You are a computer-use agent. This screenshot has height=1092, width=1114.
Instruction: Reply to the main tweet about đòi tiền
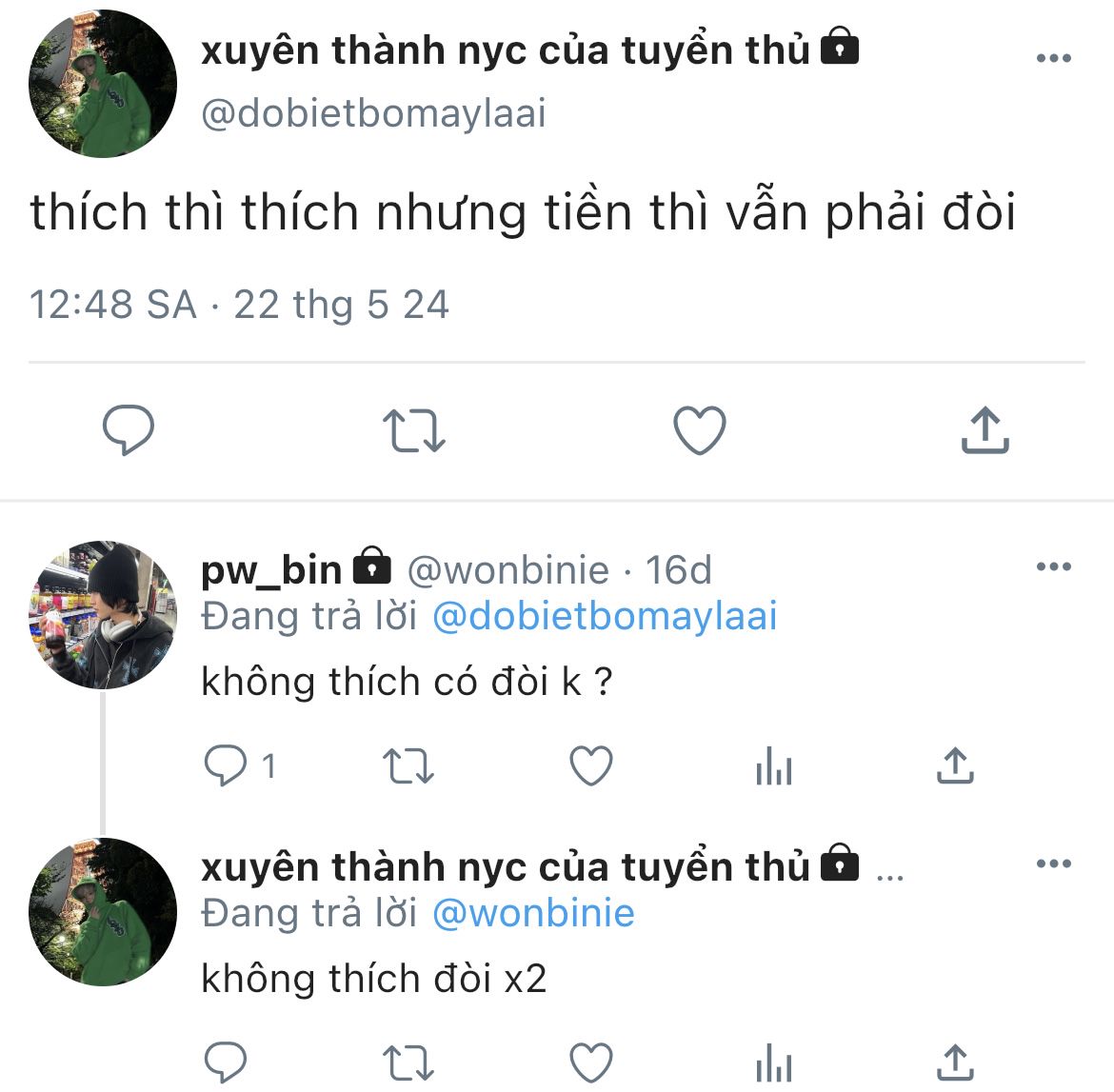(129, 429)
